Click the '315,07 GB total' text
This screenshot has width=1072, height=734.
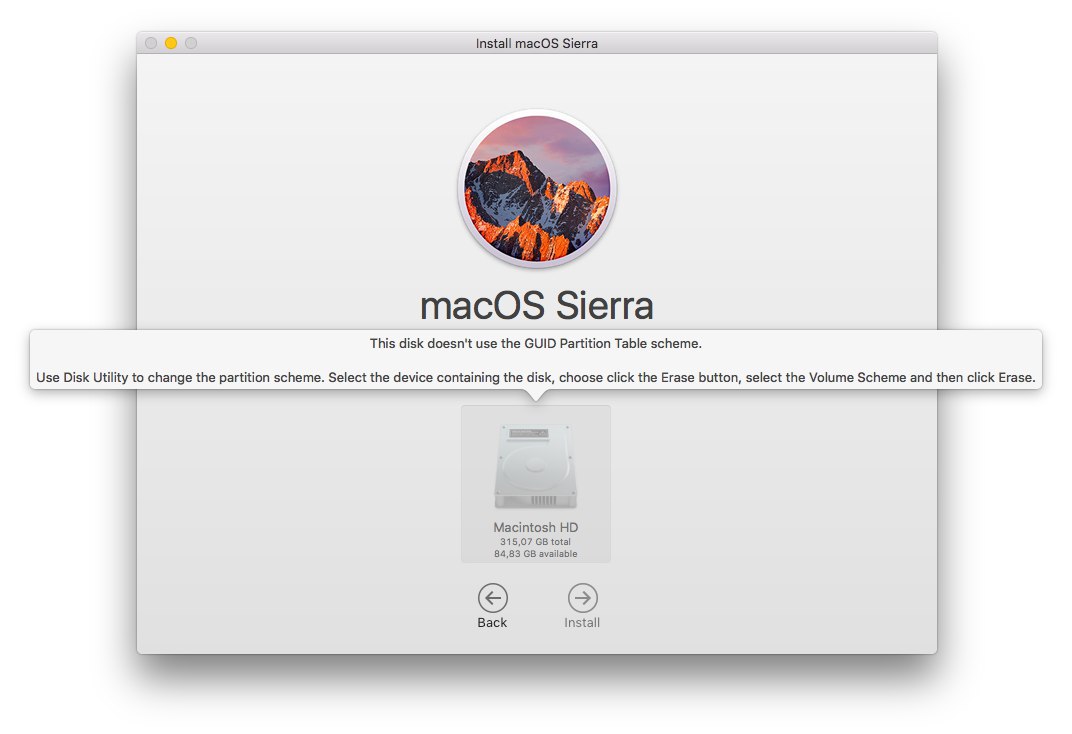[x=535, y=541]
